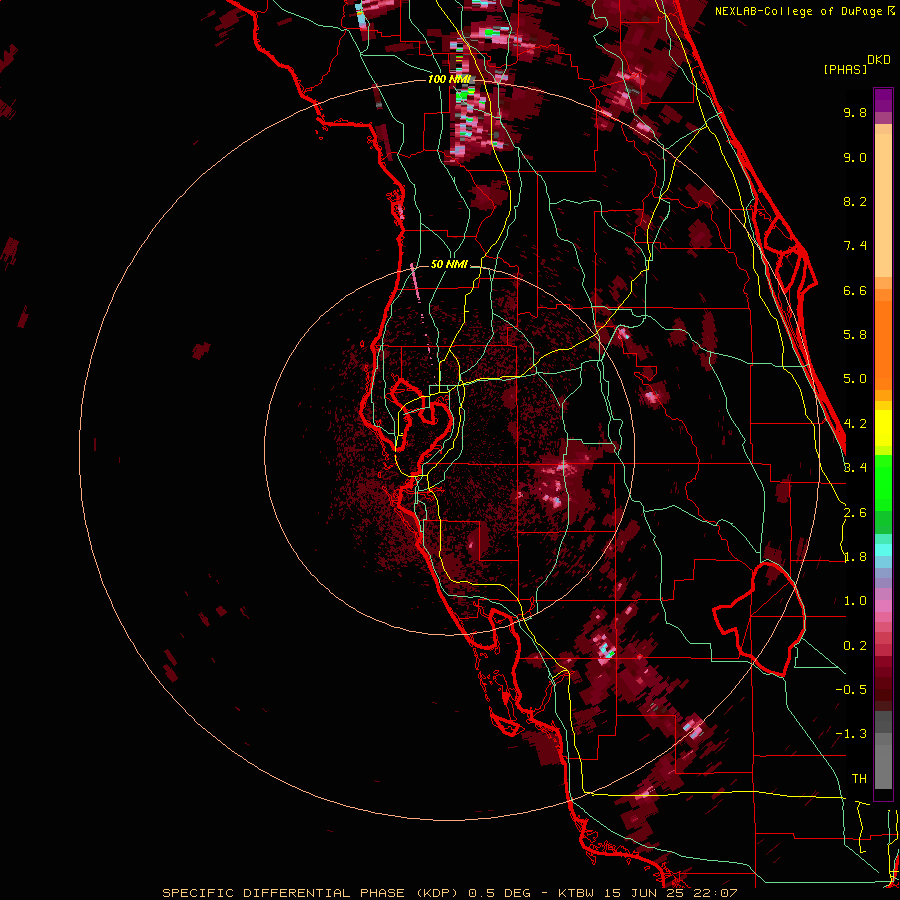Select the 100 NMI range ring label
Screen dimensions: 900x900
(x=449, y=79)
